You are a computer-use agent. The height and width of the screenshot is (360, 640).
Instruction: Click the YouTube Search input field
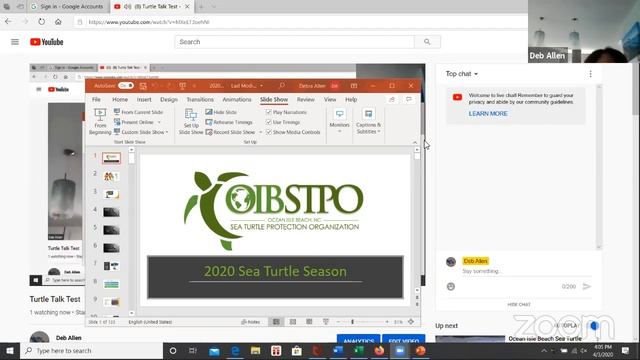pyautogui.click(x=295, y=42)
